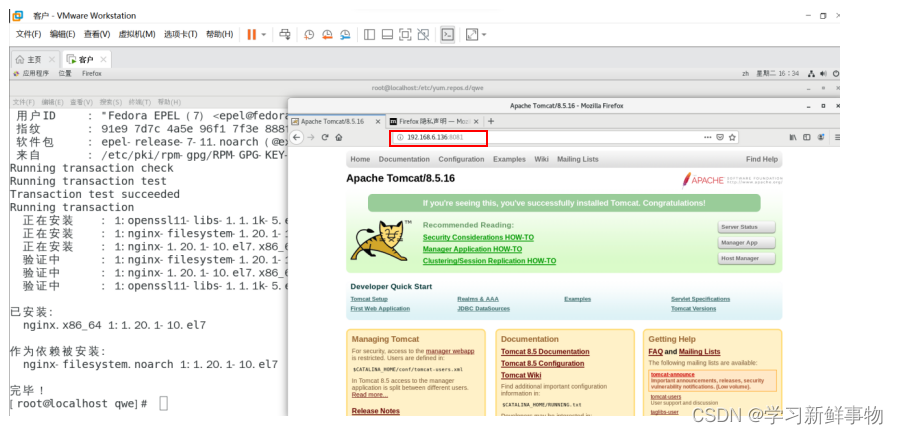Revert the VM to its previous snapshot
The height and width of the screenshot is (434, 898).
click(327, 35)
